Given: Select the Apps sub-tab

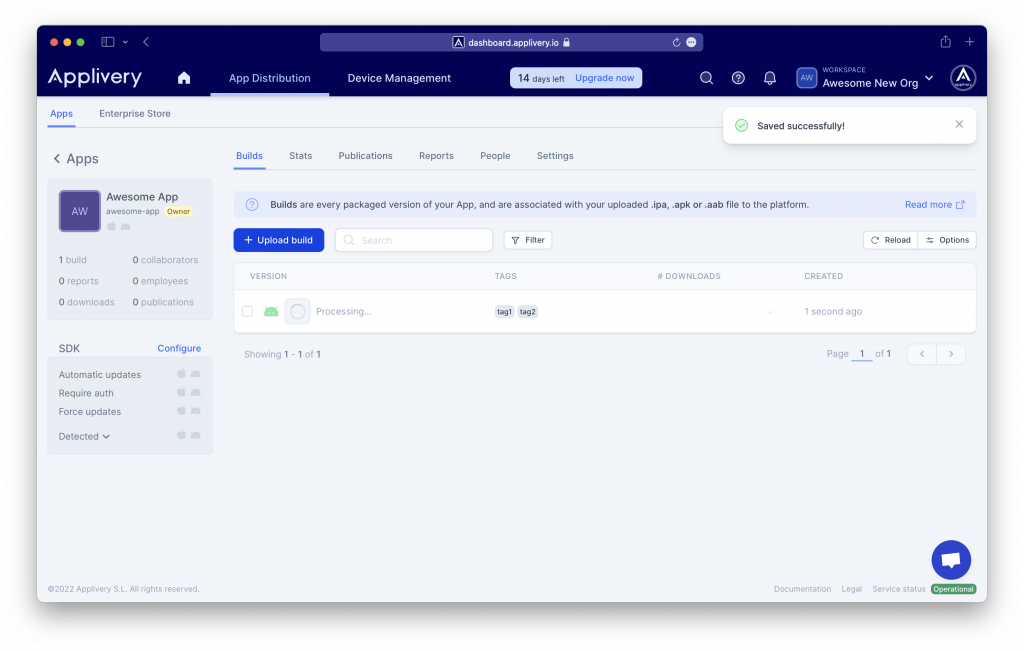Looking at the screenshot, I should click(61, 114).
